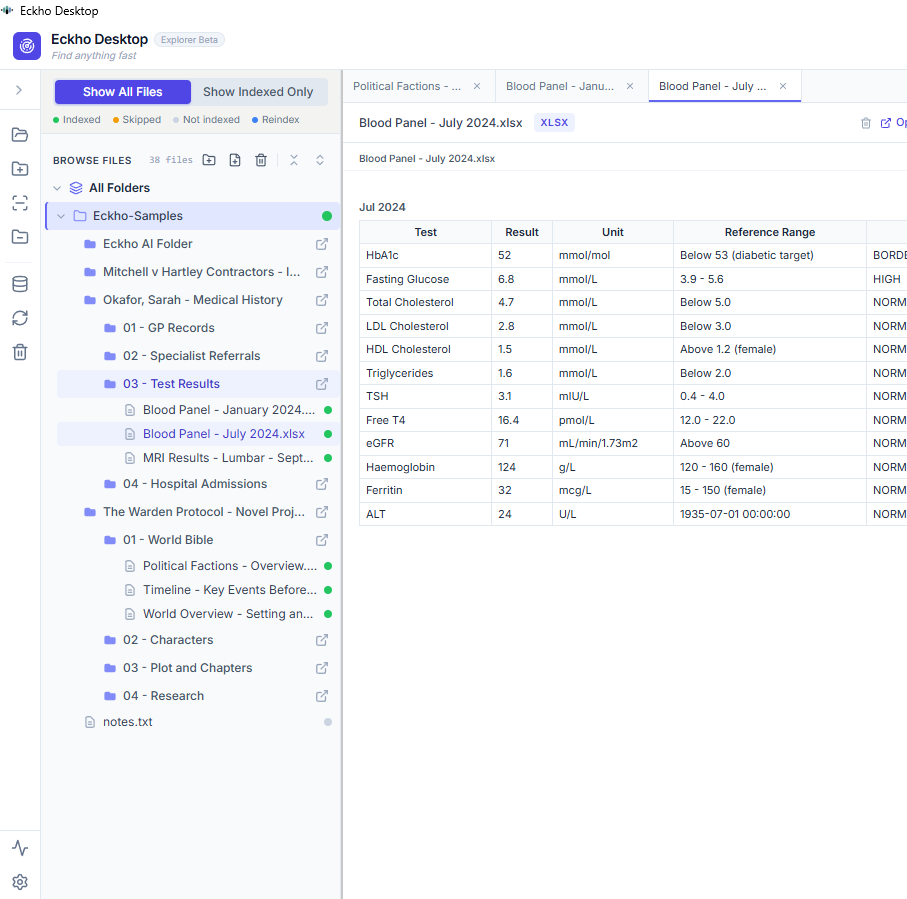Expand 03 - Plot and Chapters folder
Viewport: 907px width, 899px height.
tap(187, 668)
